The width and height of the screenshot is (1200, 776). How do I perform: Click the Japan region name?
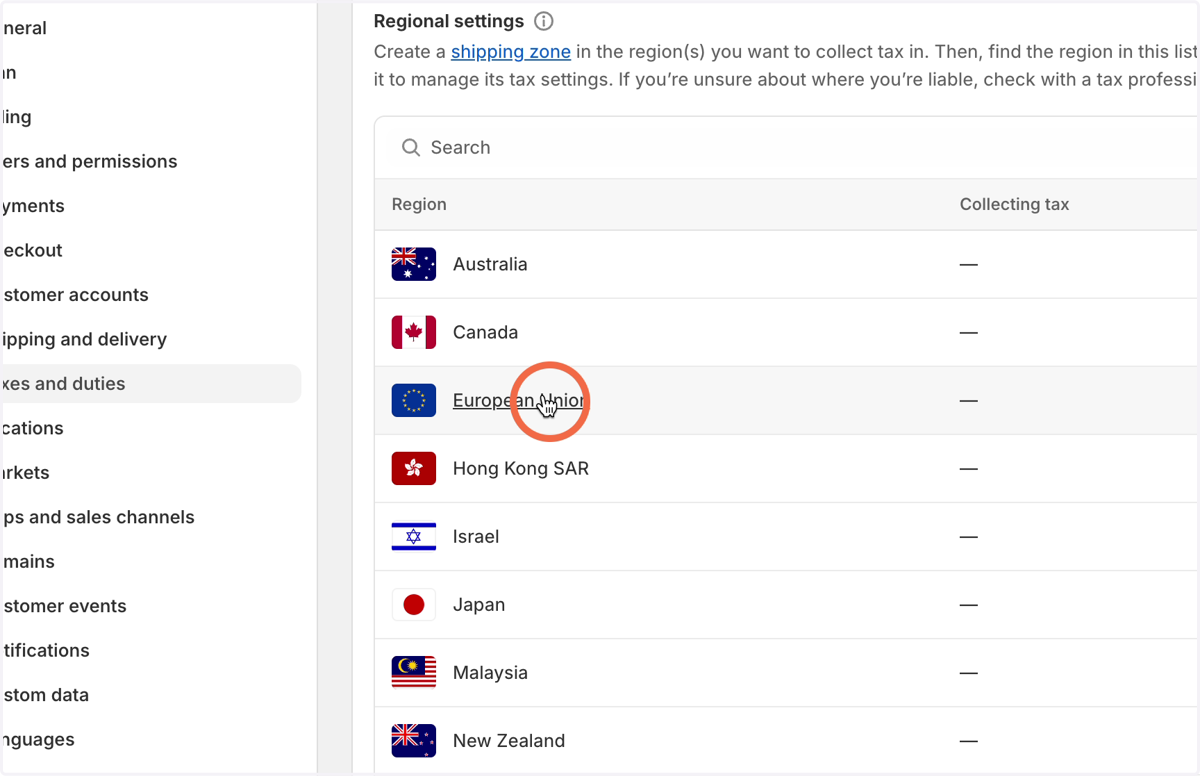(479, 604)
